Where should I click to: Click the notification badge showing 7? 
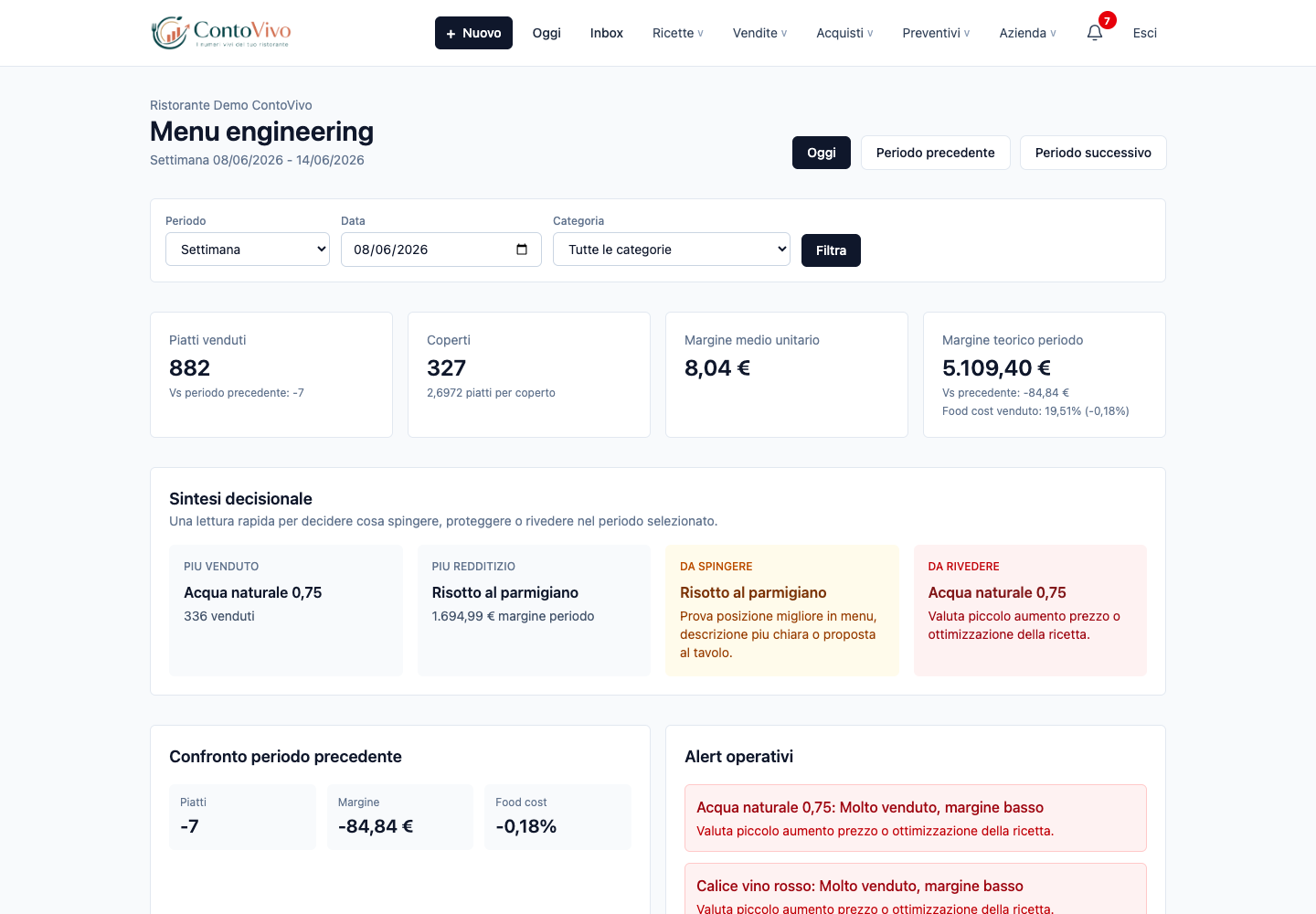(1108, 20)
